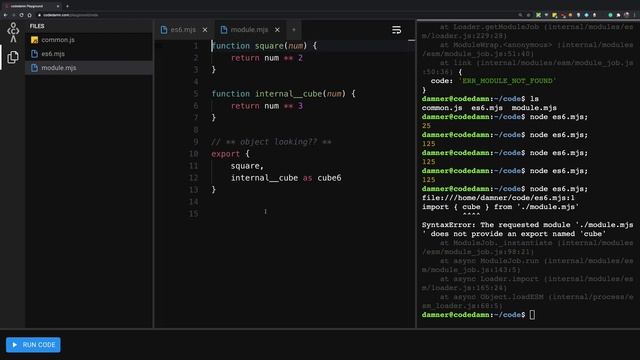This screenshot has width=640, height=360.
Task: Click the codedamn logo in the sidebar
Action: tap(13, 32)
